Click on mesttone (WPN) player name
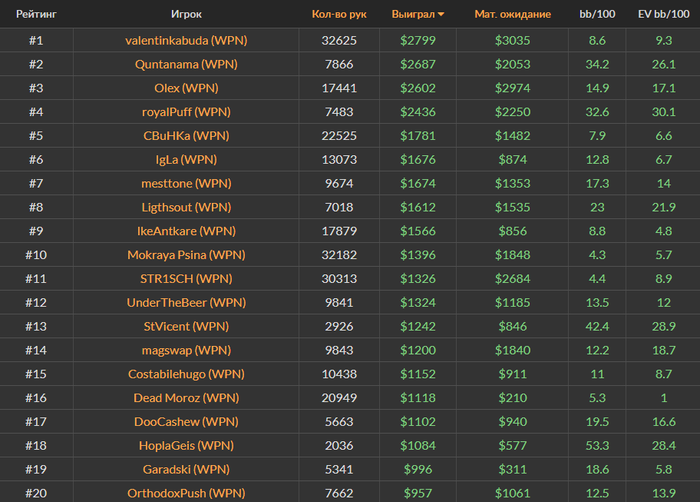This screenshot has width=700, height=502. pyautogui.click(x=186, y=184)
